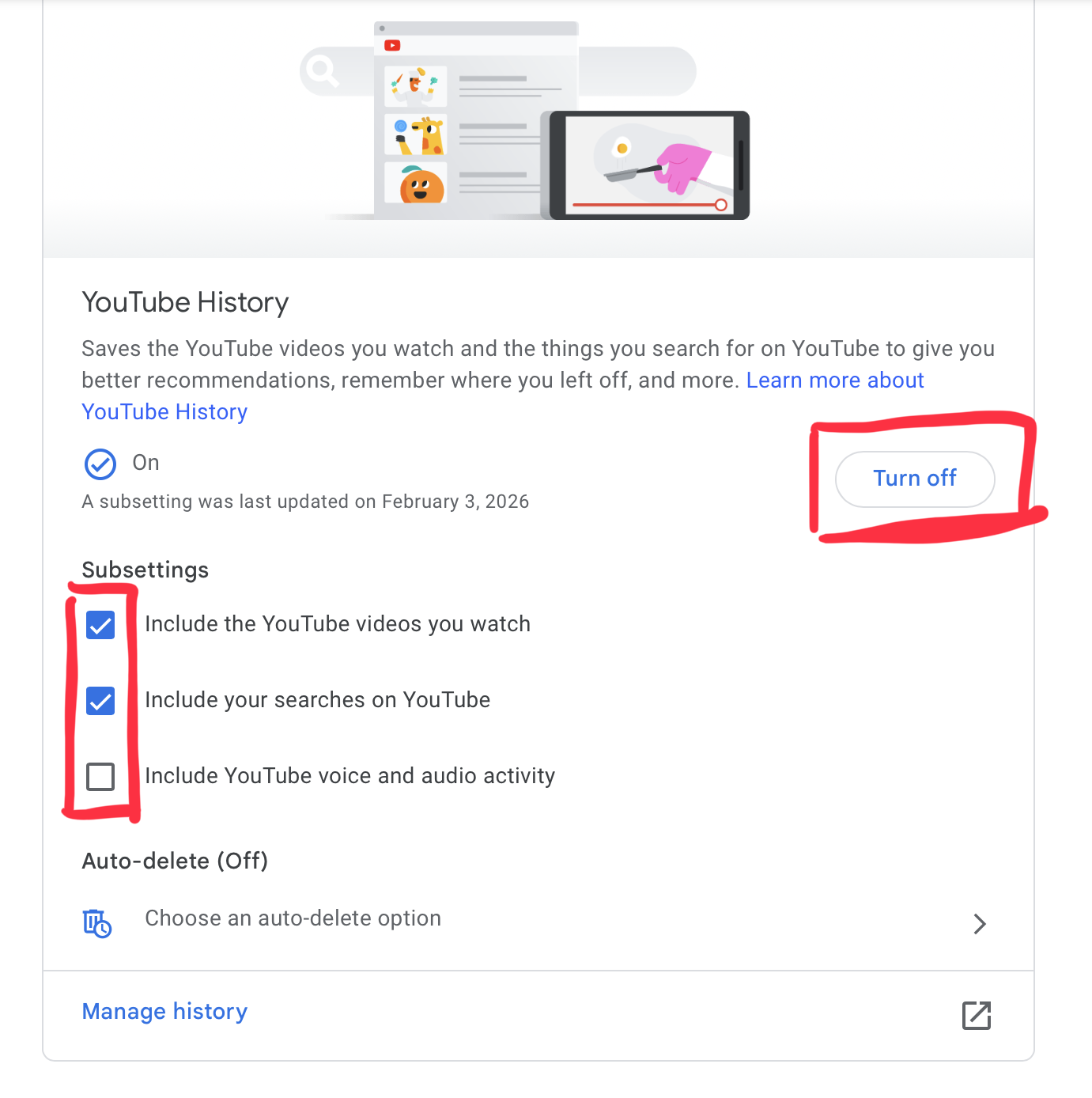Click the pumpkin character thumbnail in the illustration
The image size is (1092, 1098).
pos(415,184)
